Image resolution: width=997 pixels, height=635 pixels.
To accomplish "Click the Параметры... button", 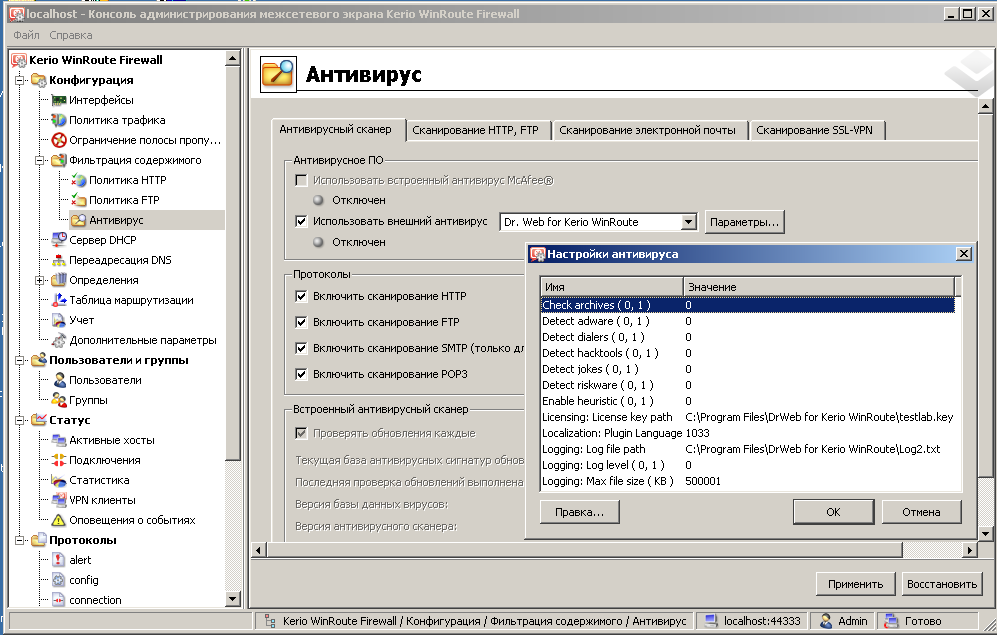I will click(x=744, y=222).
